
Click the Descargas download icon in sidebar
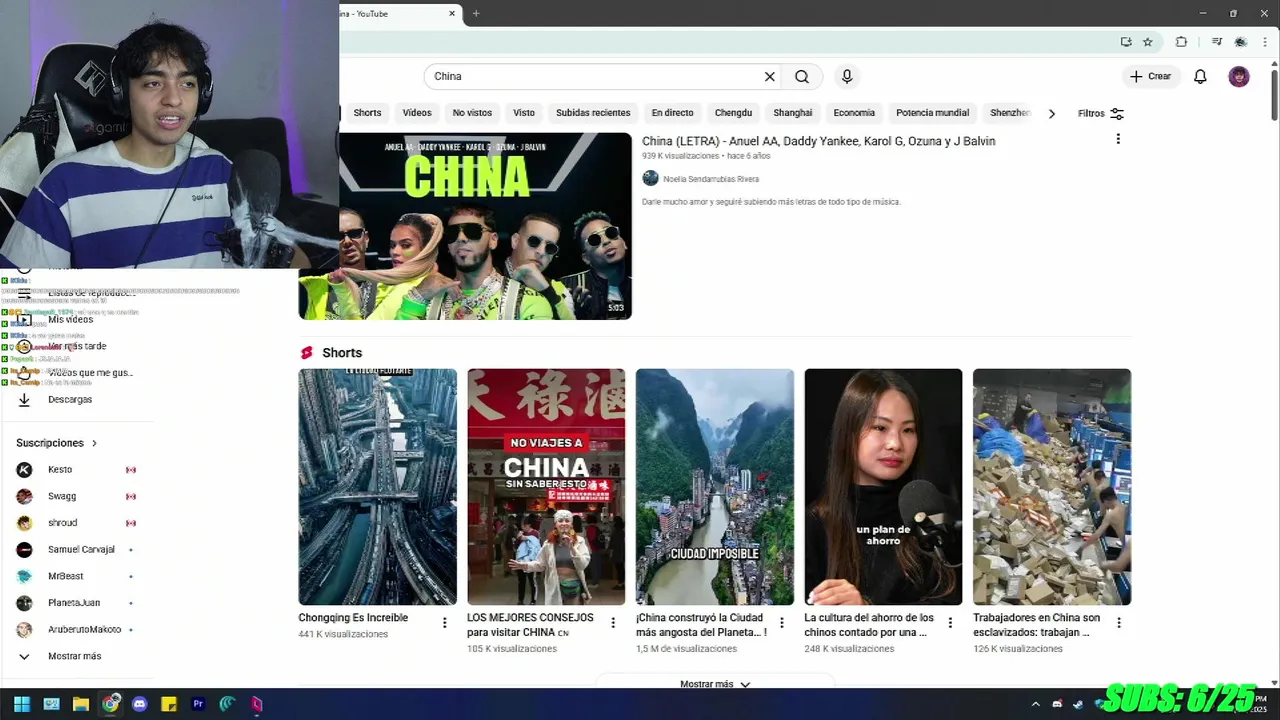(24, 399)
